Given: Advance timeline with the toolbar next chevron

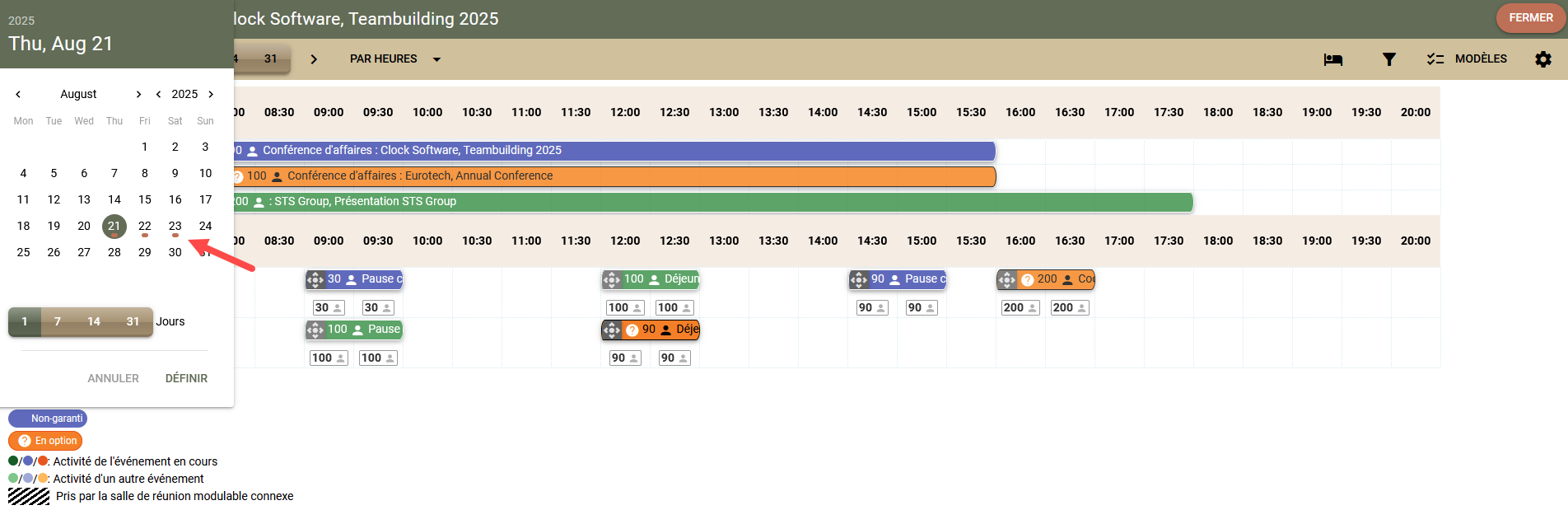Looking at the screenshot, I should 314,59.
